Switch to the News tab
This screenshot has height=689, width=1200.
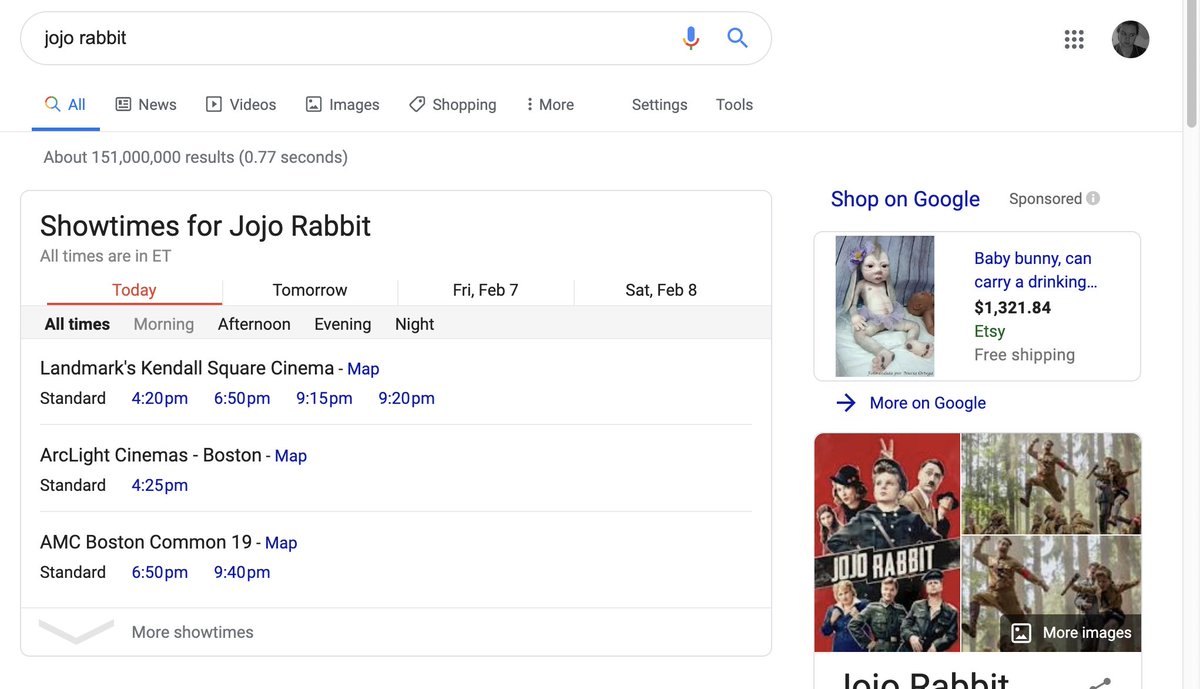[146, 104]
